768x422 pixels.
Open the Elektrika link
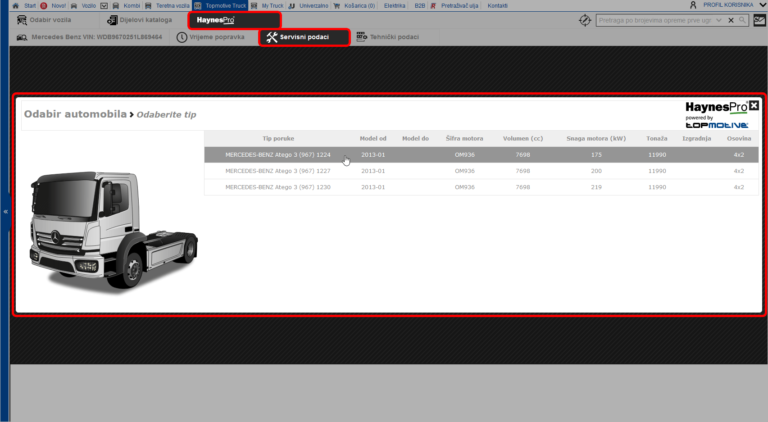pos(394,6)
